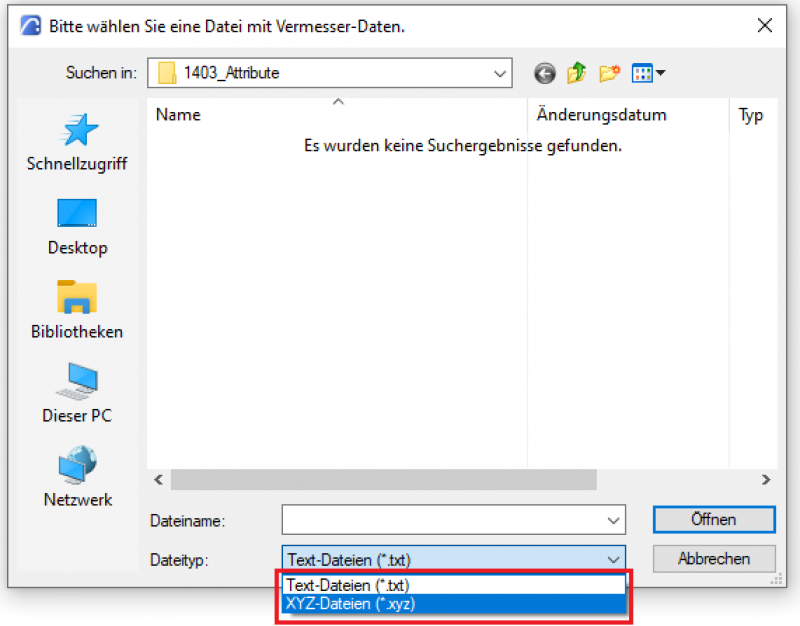Sort by Änderungsdatum column header
This screenshot has height=626, width=800.
pos(601,115)
